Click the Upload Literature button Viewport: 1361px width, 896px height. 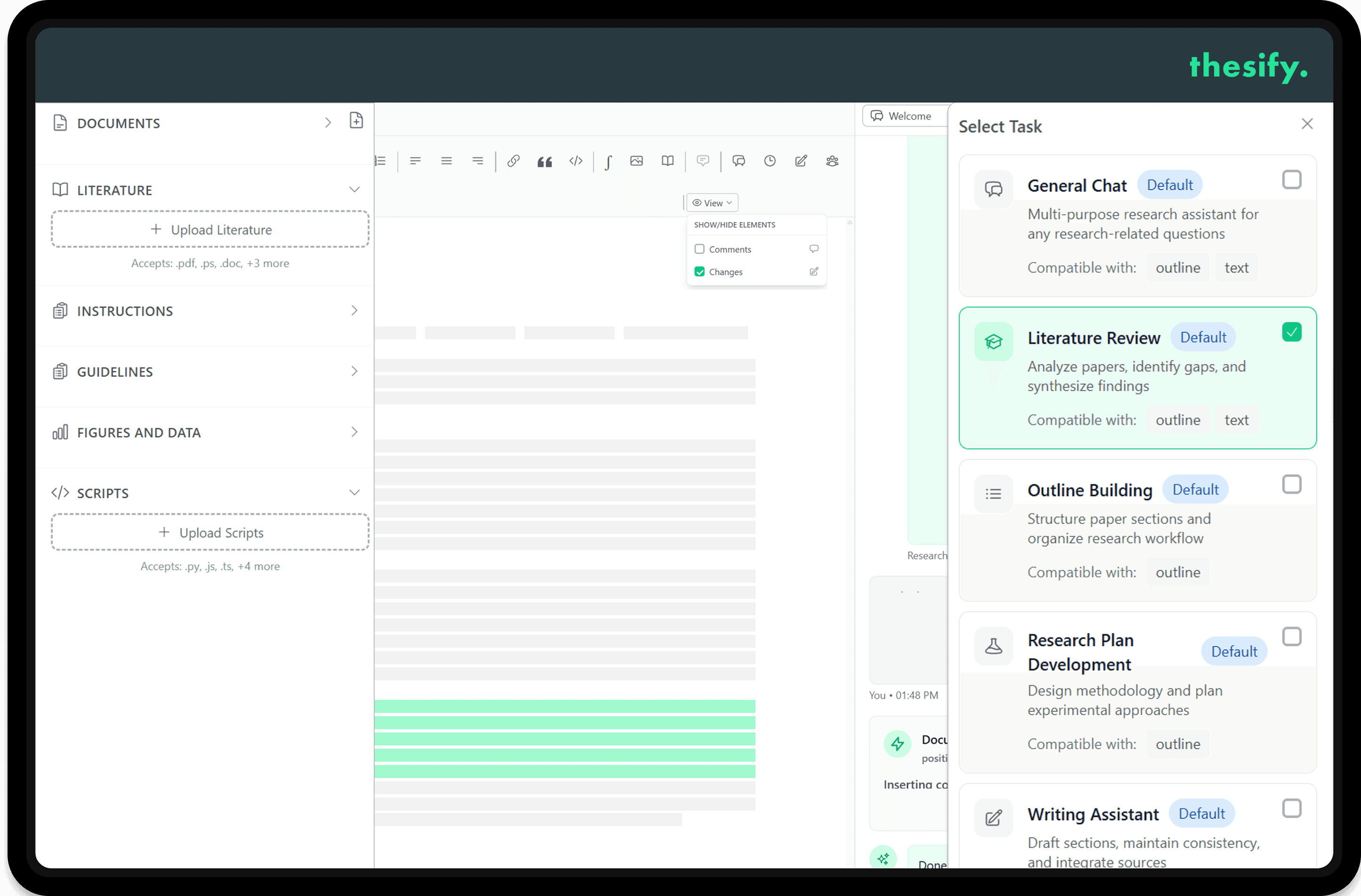tap(210, 229)
